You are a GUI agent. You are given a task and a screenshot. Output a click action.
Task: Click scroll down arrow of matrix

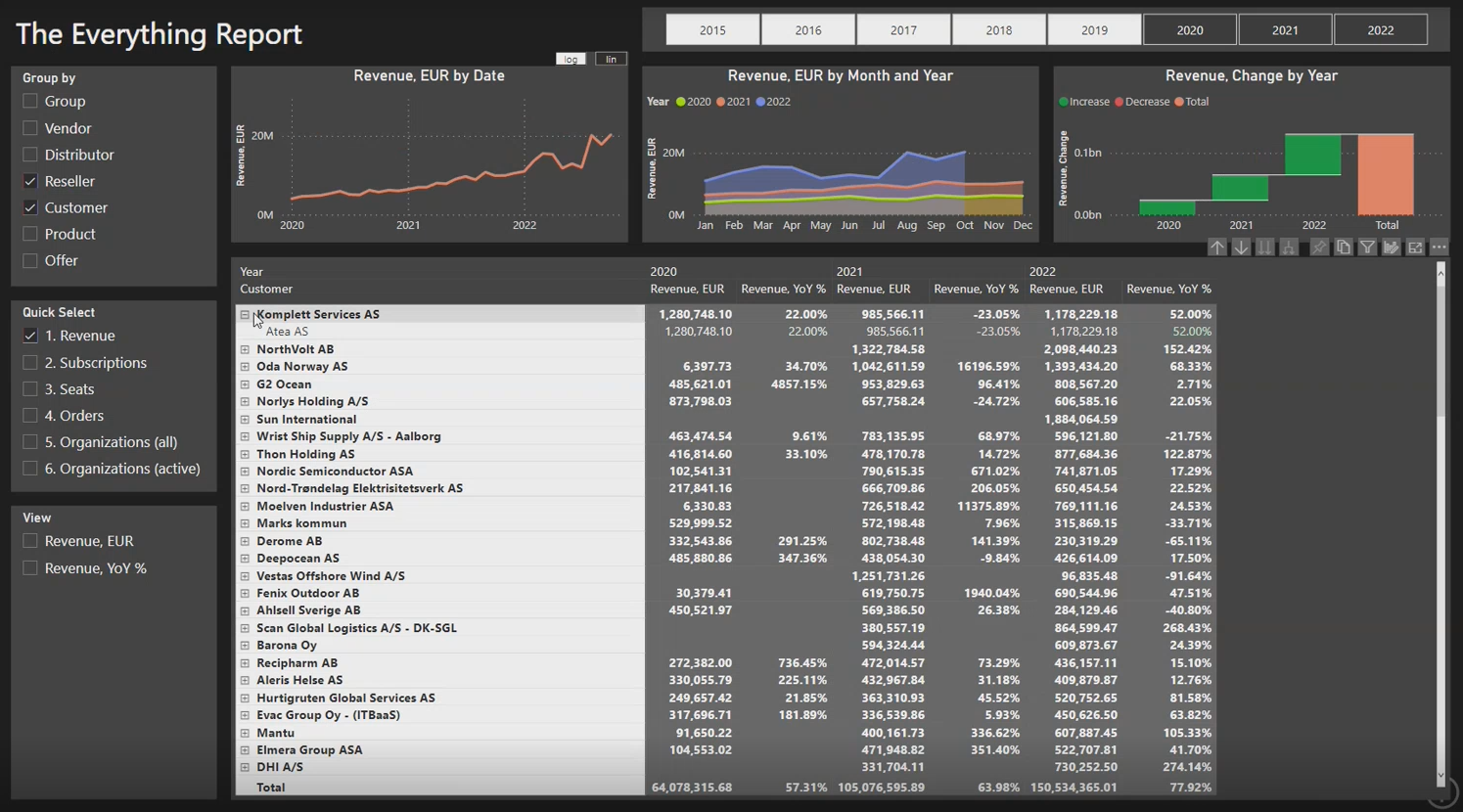1440,776
